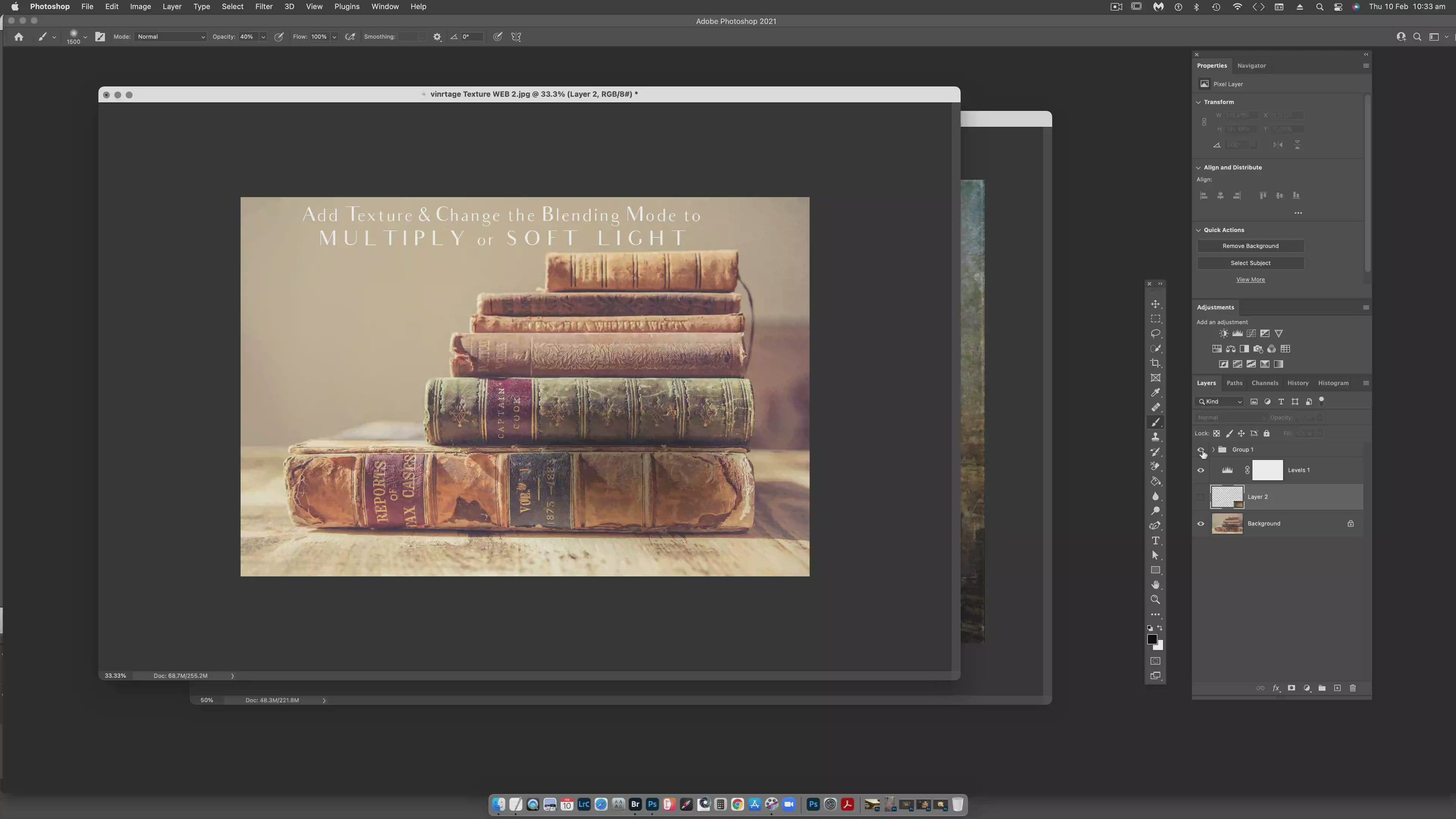Hide the Background layer
The height and width of the screenshot is (819, 1456).
coord(1200,523)
